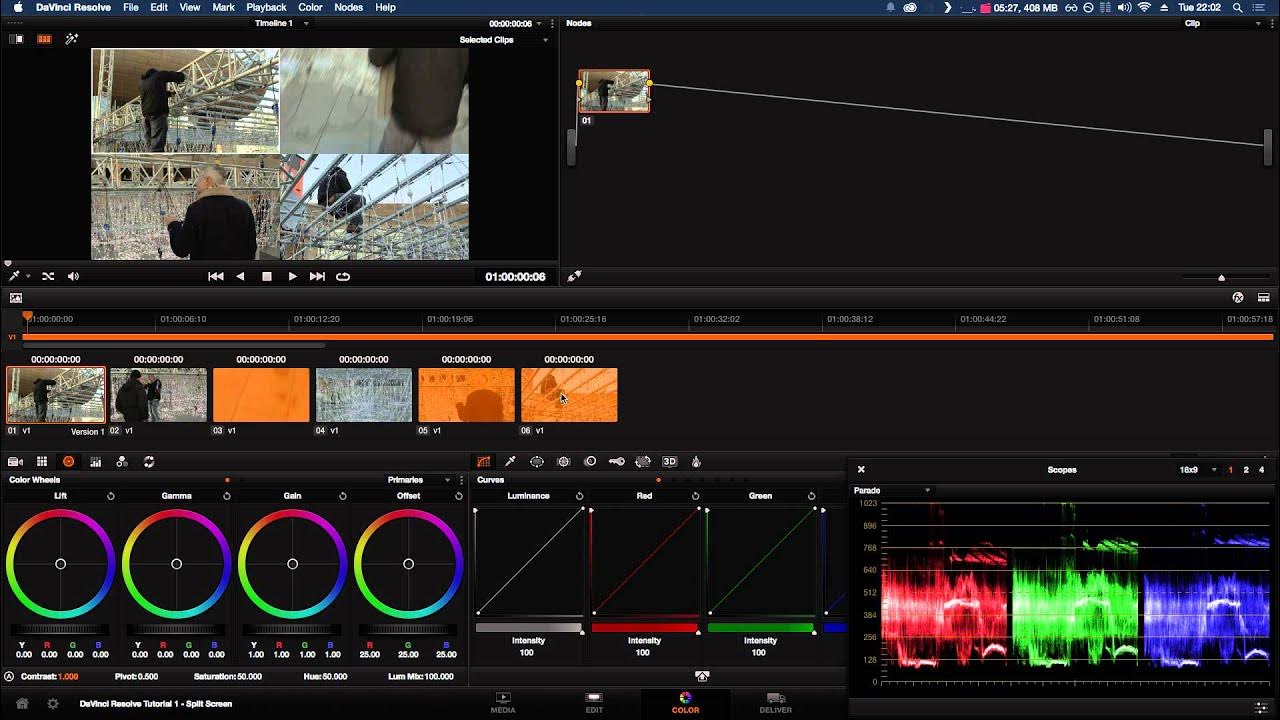Open the Tracker palette
1280x720 pixels.
click(x=563, y=462)
